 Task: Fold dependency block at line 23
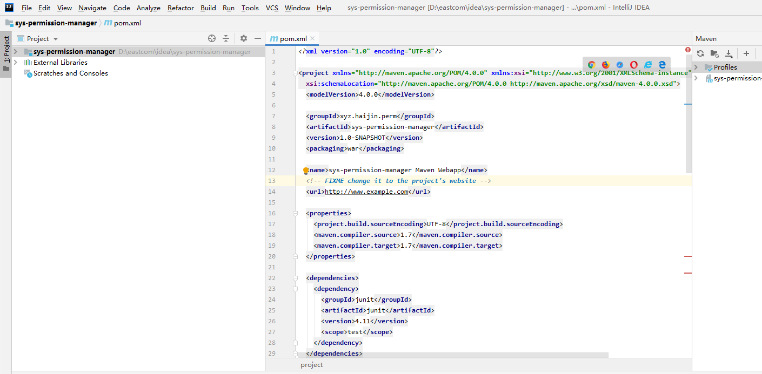pyautogui.click(x=295, y=289)
